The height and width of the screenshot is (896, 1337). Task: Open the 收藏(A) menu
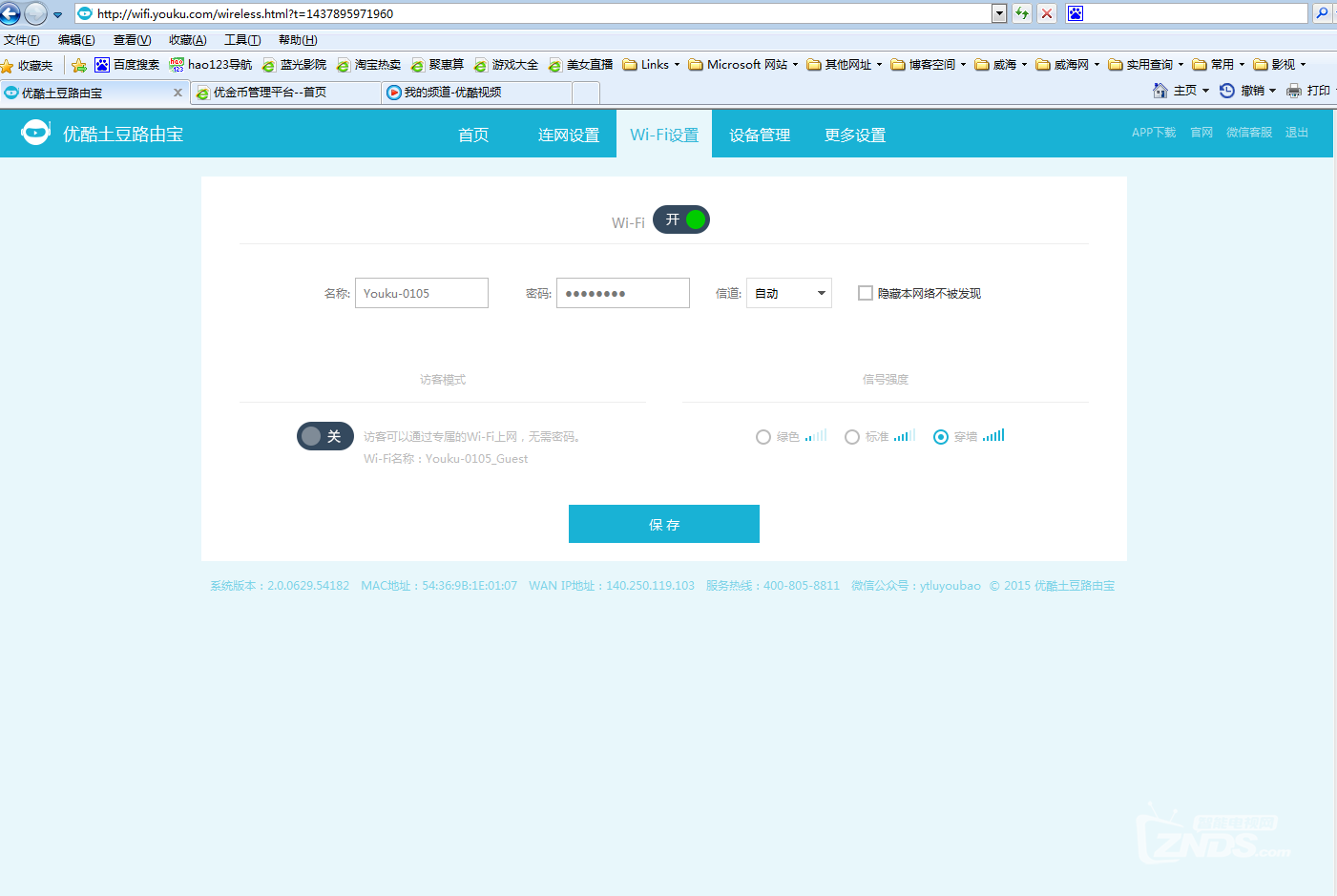coord(187,40)
